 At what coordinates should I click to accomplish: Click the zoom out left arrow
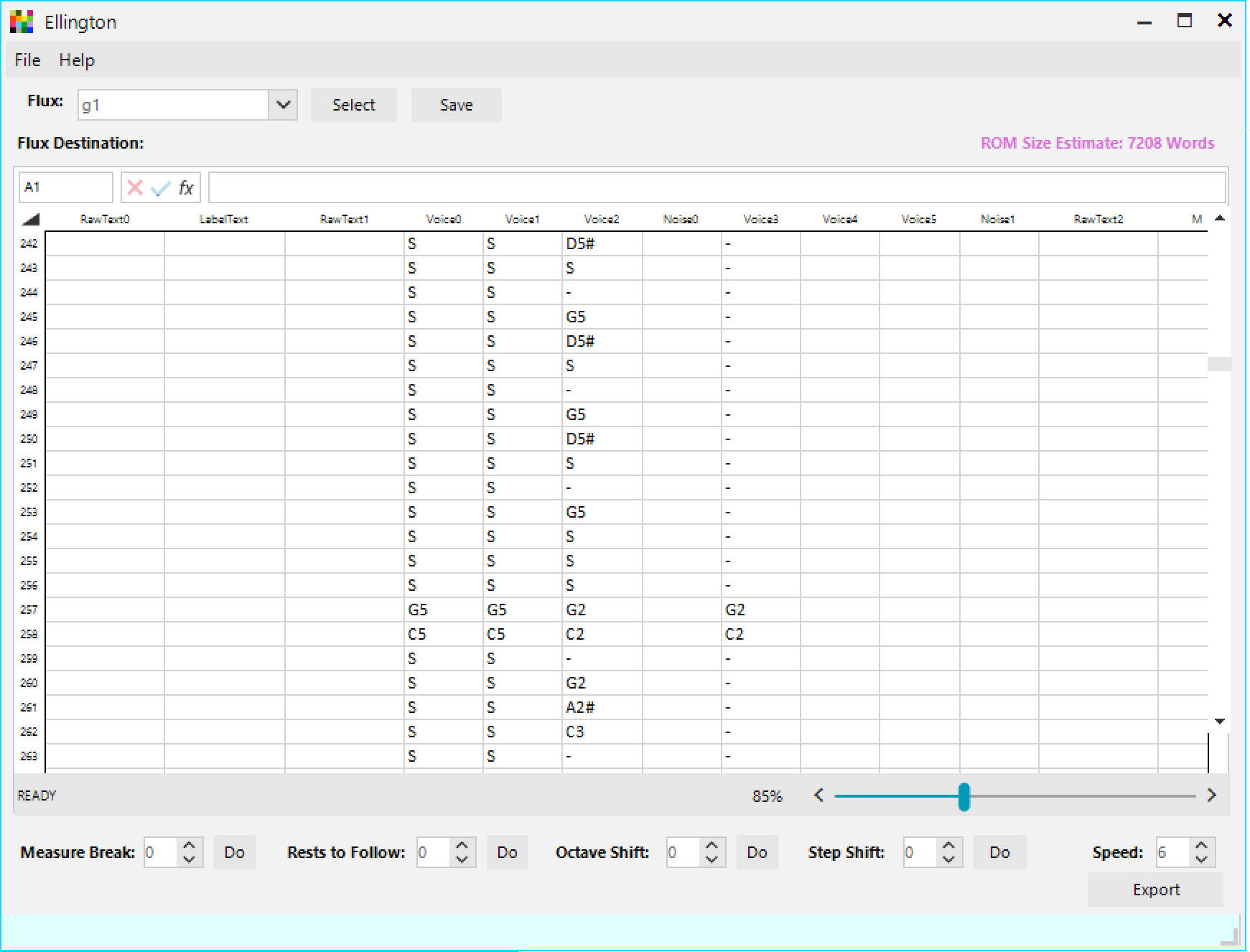tap(818, 795)
